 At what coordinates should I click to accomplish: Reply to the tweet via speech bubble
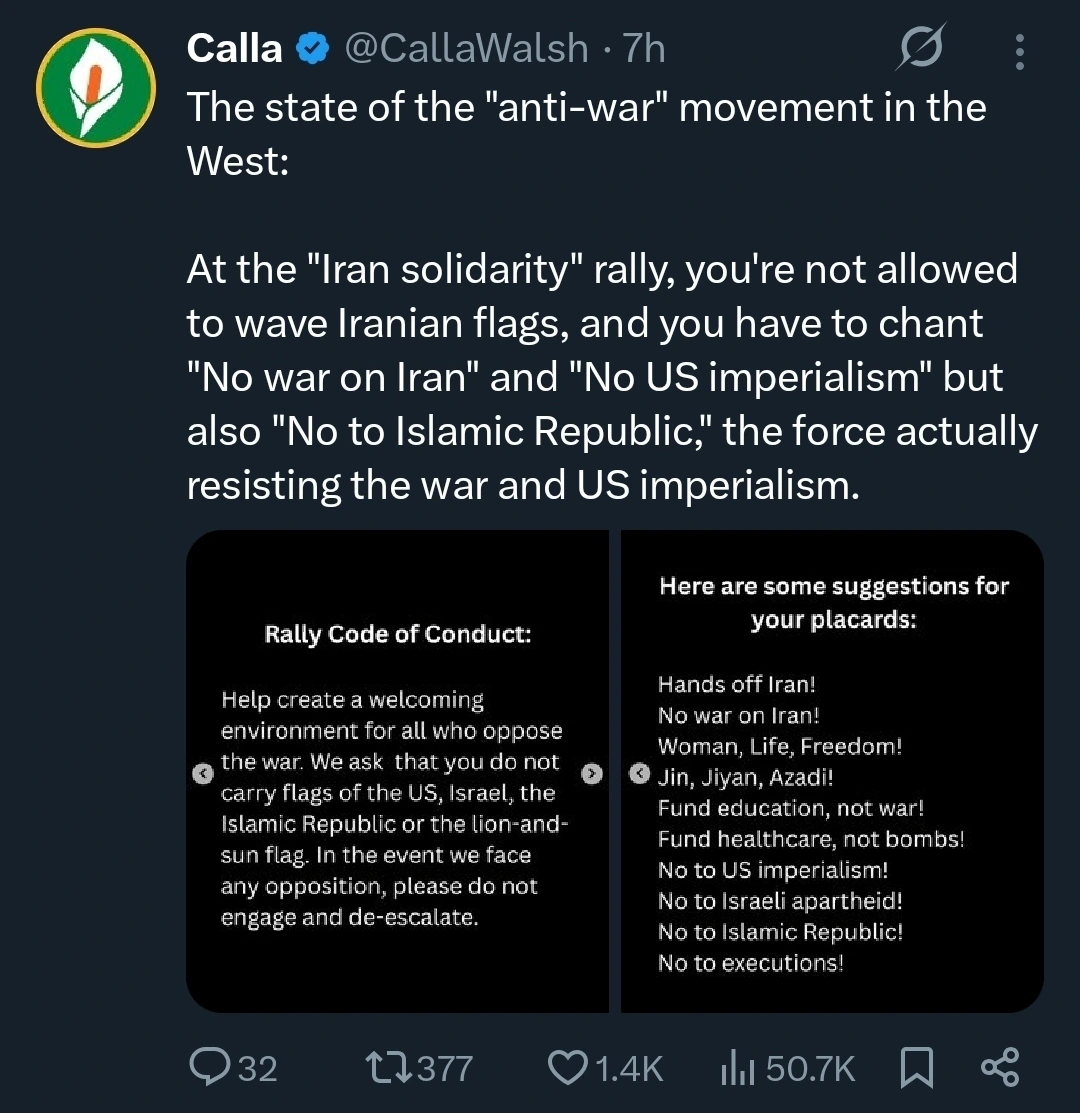point(210,1068)
